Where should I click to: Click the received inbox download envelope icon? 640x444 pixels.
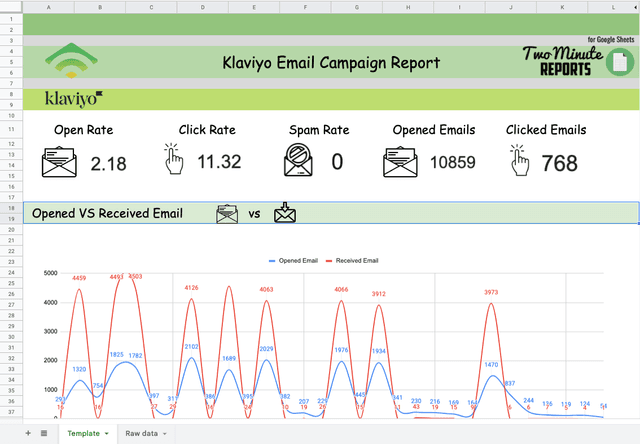click(285, 213)
